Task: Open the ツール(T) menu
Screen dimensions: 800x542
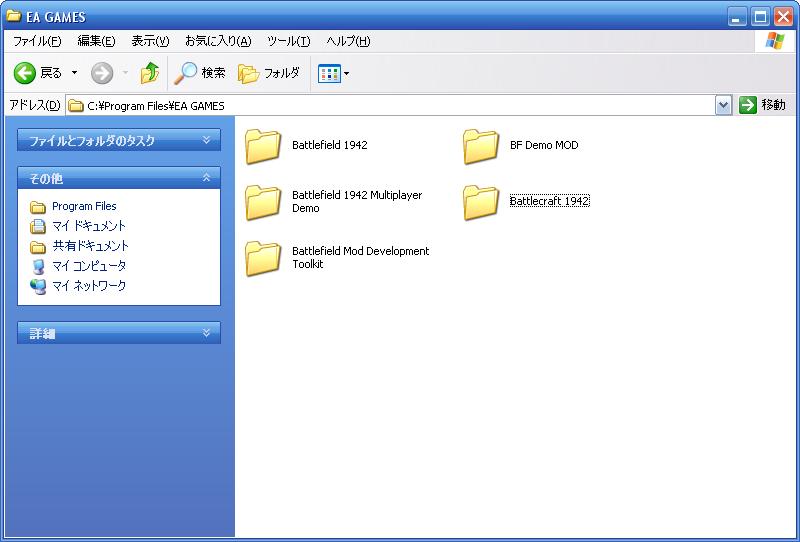Action: [x=288, y=41]
